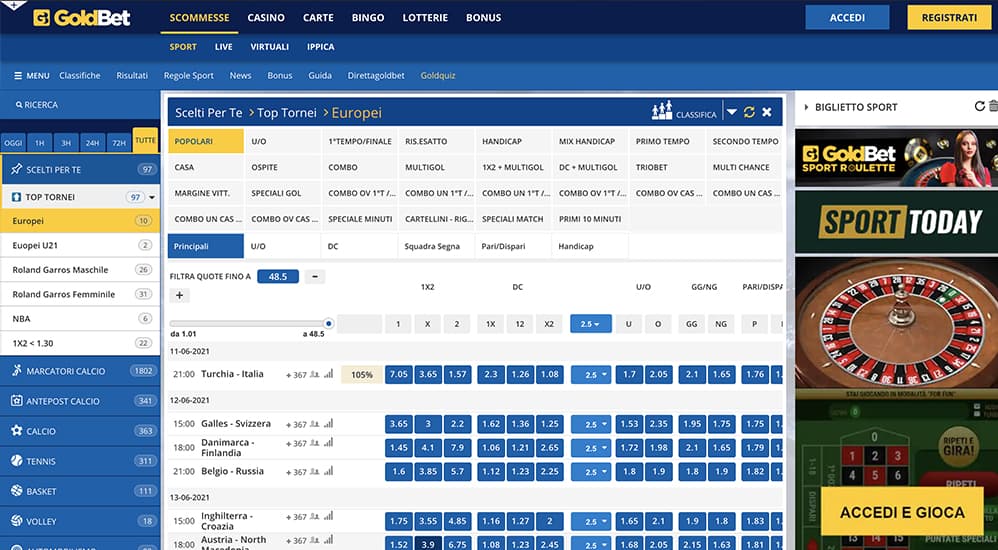
Task: Open the Sport Today banner
Action: [897, 222]
